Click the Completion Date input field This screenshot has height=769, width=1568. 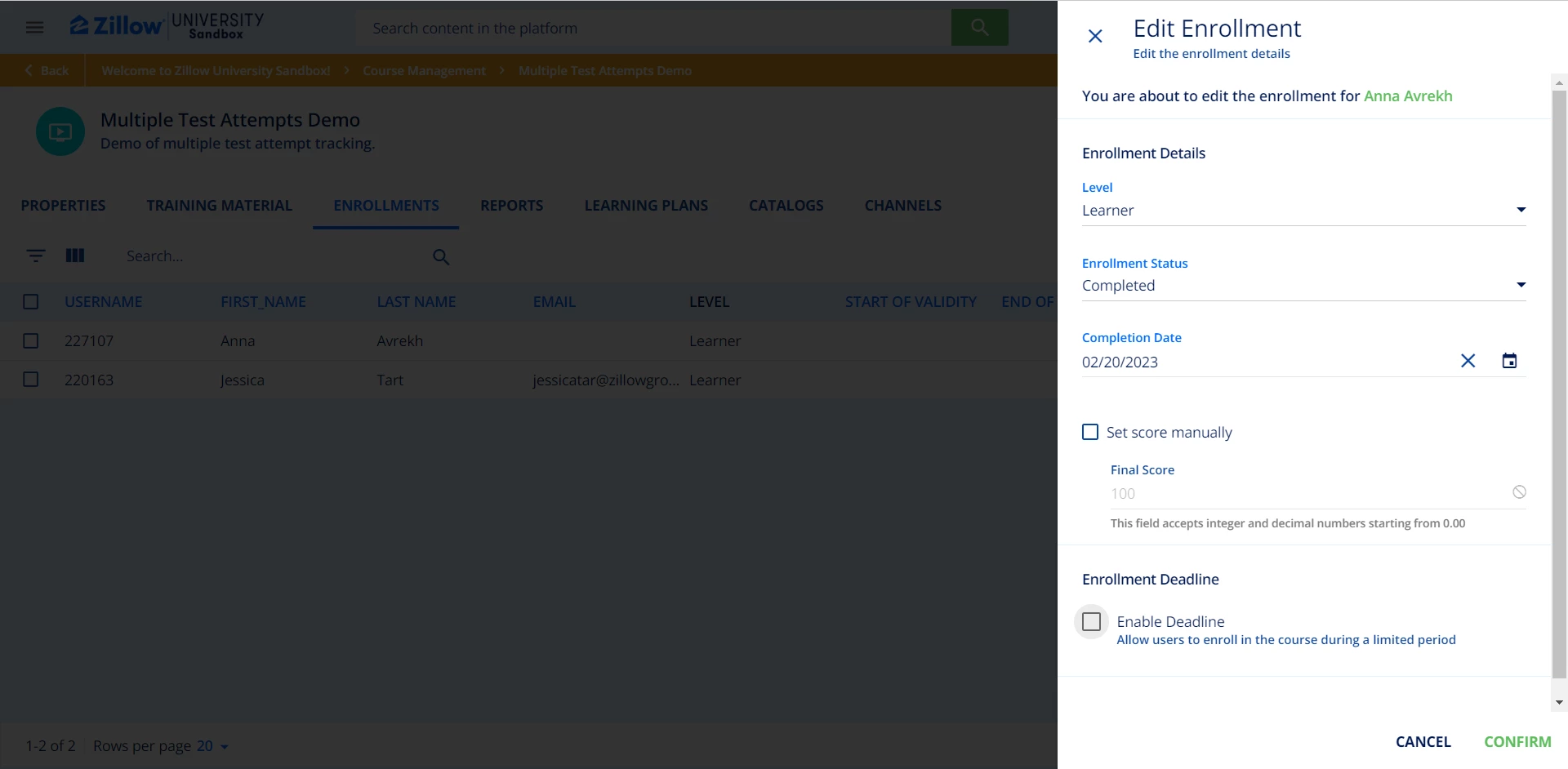[x=1266, y=362]
